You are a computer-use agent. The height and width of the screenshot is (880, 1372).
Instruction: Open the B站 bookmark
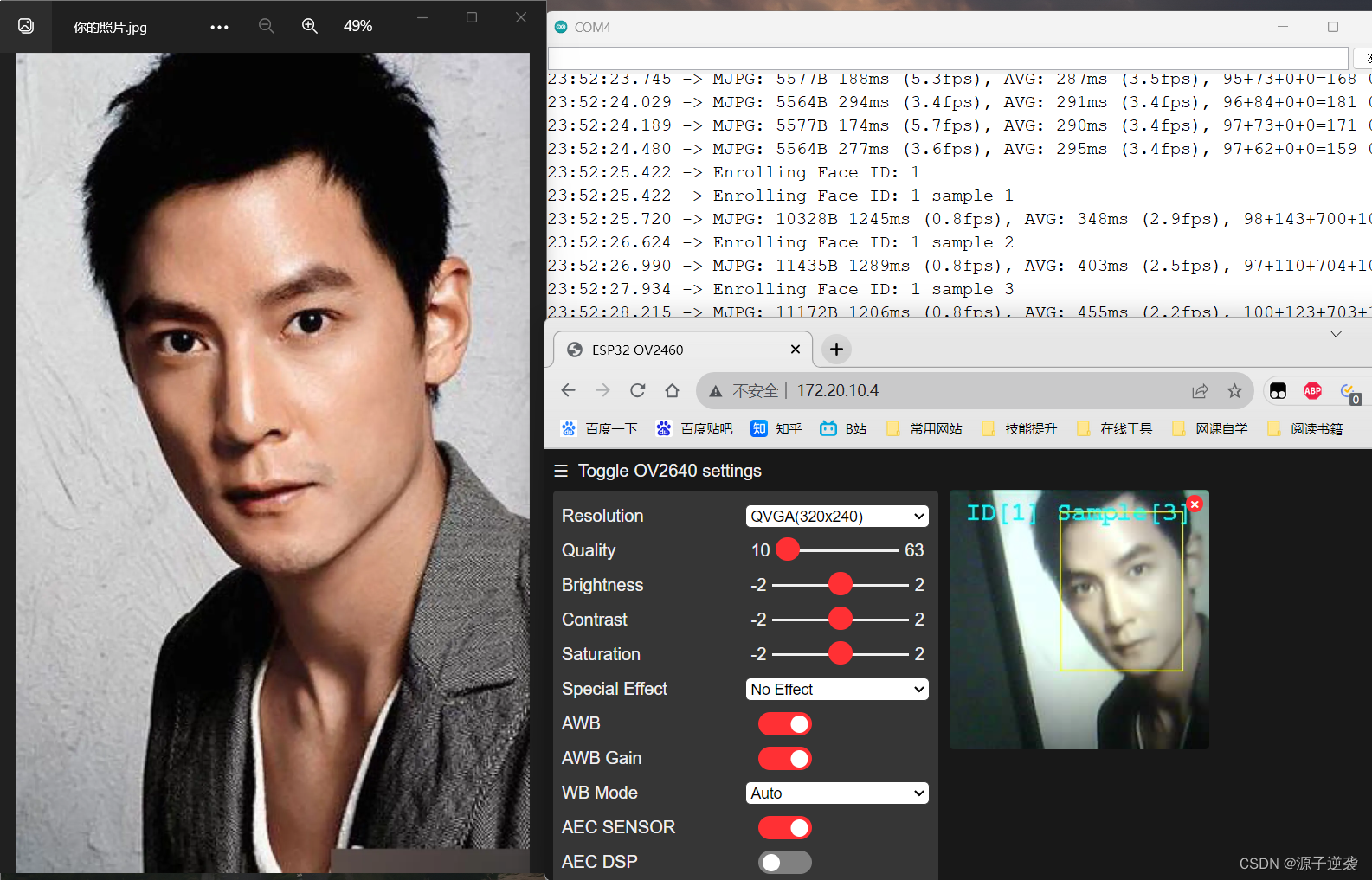pyautogui.click(x=843, y=428)
